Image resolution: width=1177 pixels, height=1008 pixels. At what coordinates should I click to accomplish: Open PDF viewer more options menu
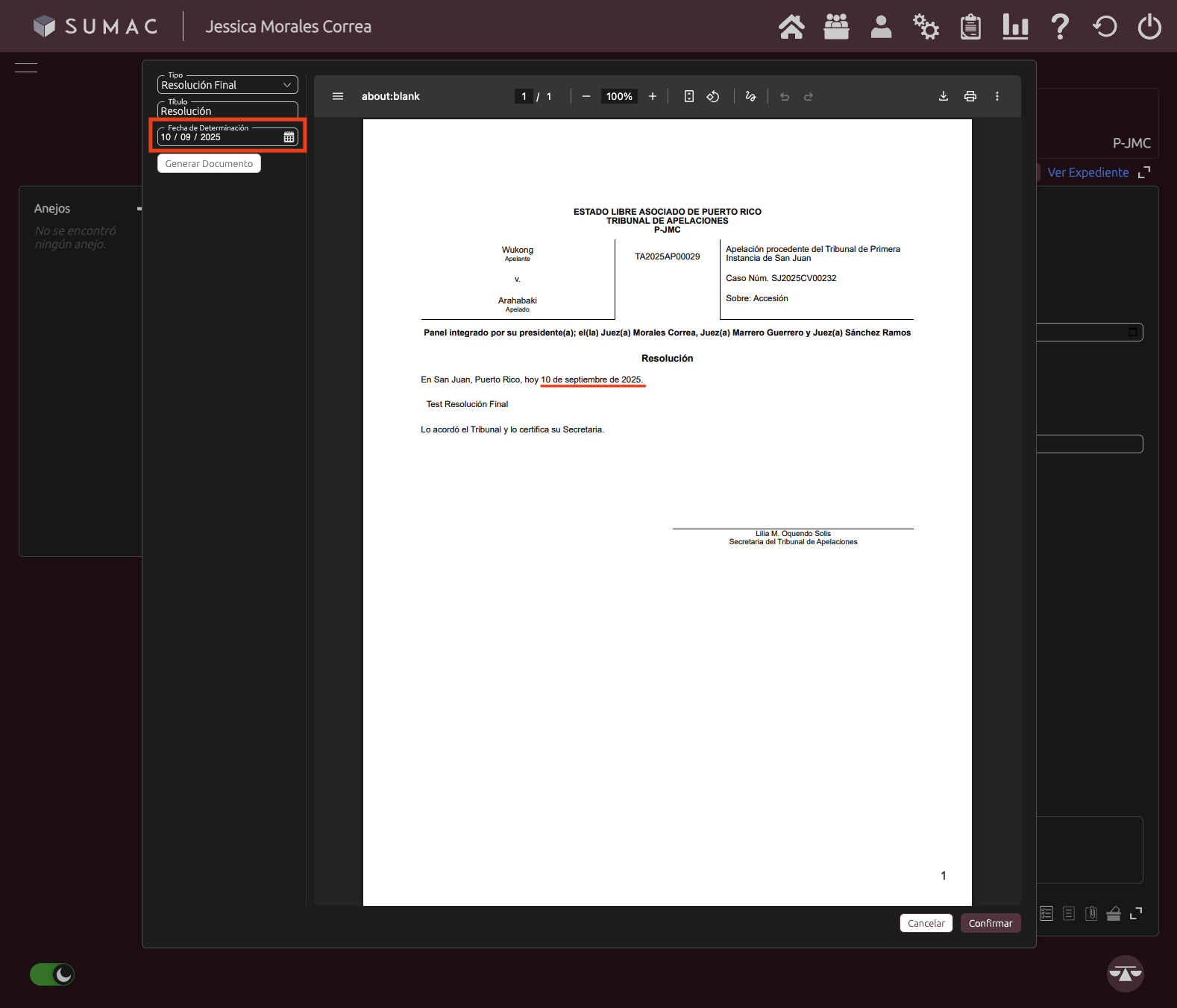coord(997,96)
